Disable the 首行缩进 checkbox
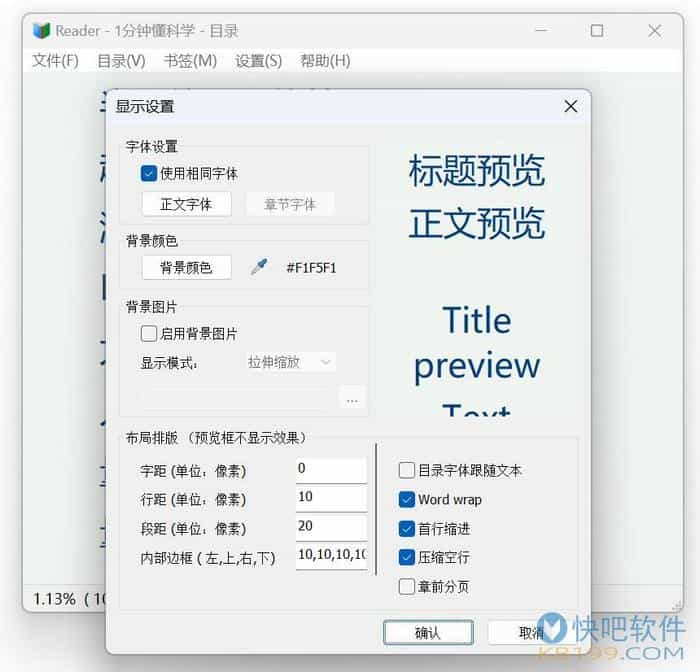The image size is (700, 672). [407, 528]
